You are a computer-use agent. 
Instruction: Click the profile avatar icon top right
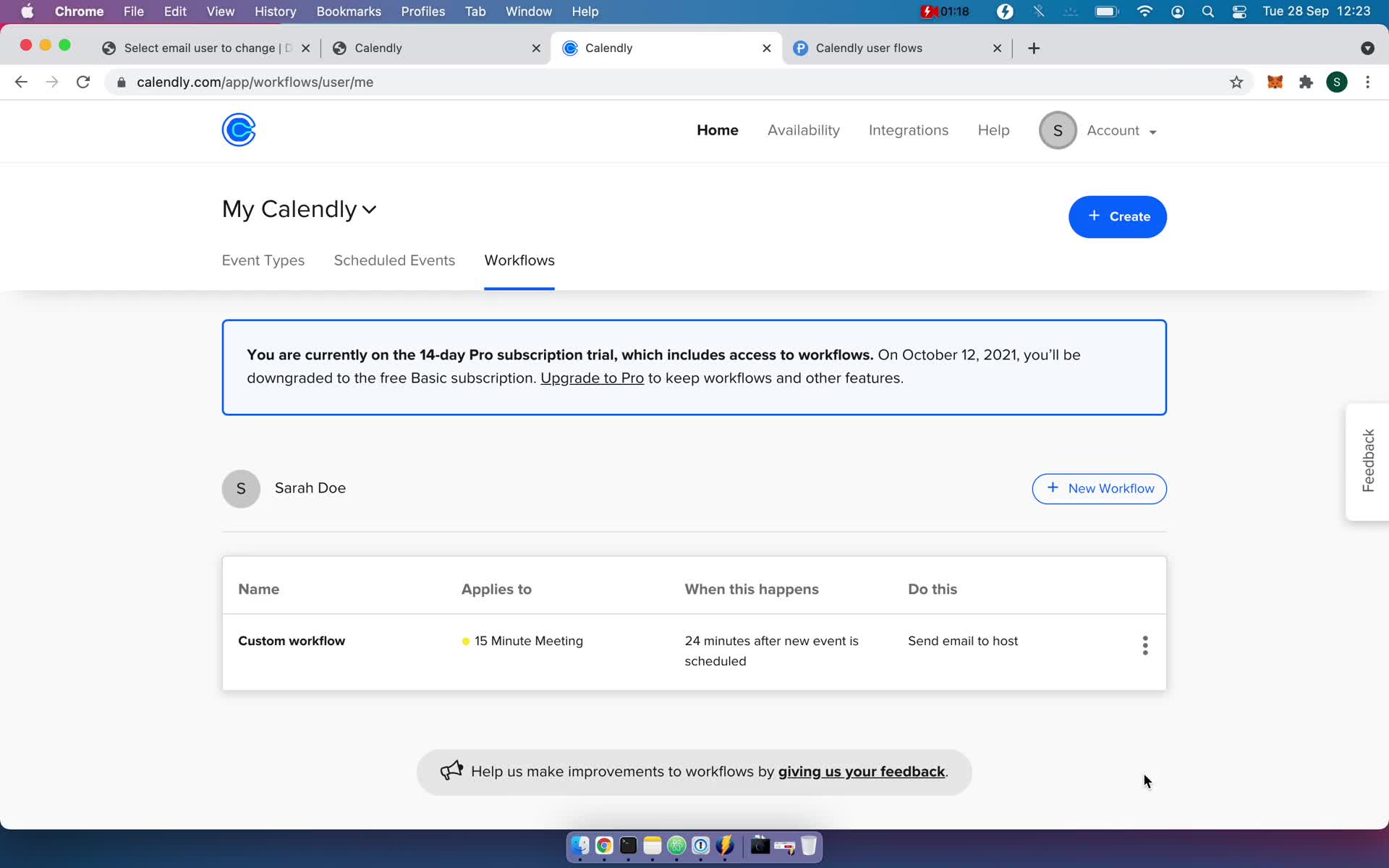pyautogui.click(x=1057, y=130)
